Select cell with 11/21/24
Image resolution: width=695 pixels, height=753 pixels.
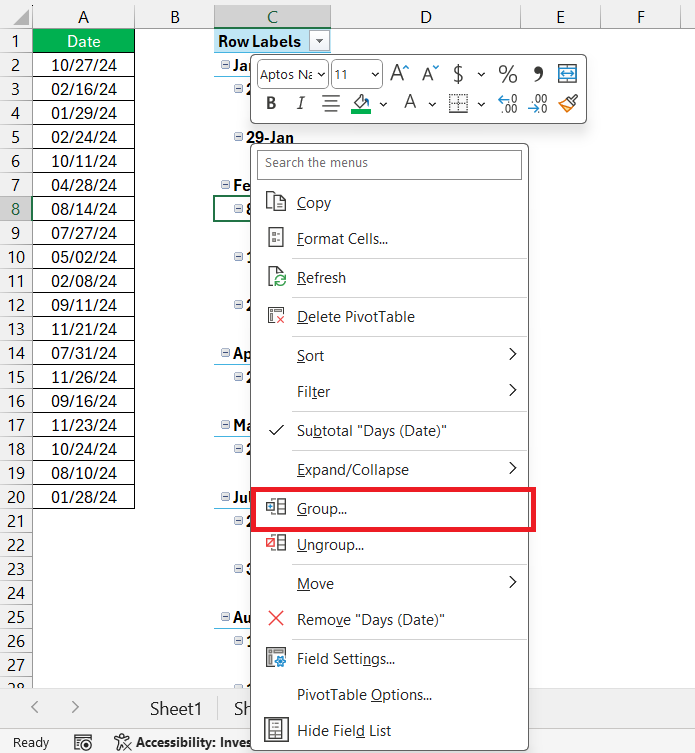84,329
